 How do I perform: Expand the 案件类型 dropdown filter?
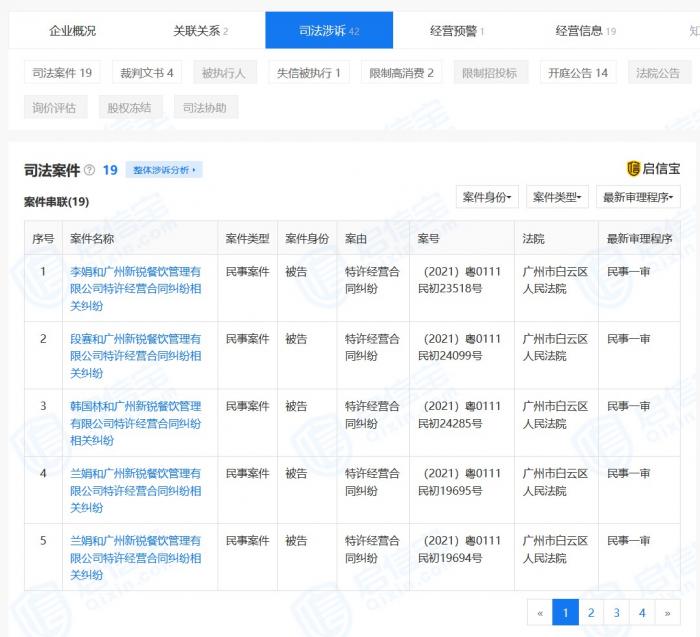point(557,197)
